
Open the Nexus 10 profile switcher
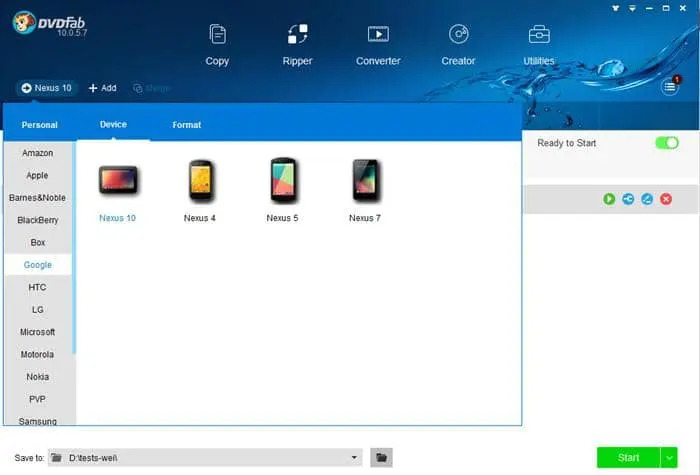tap(47, 88)
